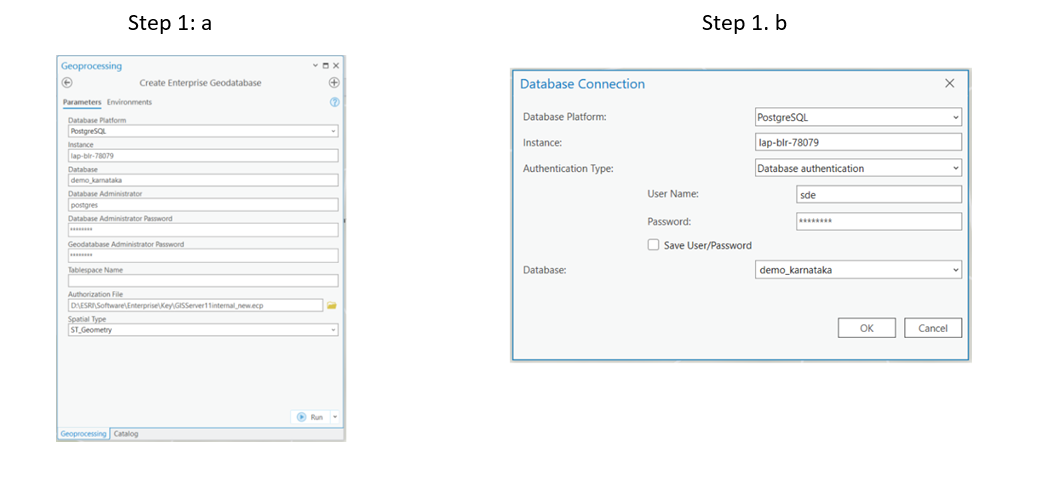1050x481 pixels.
Task: Toggle the Save User/Password checkbox
Action: click(x=654, y=245)
